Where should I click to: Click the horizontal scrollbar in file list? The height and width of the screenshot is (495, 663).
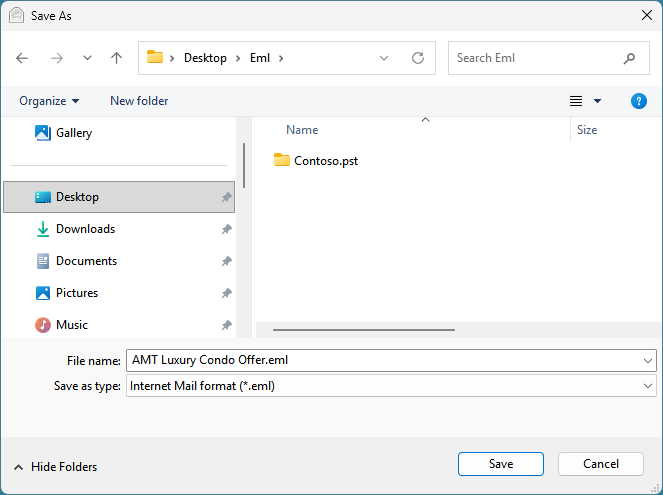(x=364, y=329)
